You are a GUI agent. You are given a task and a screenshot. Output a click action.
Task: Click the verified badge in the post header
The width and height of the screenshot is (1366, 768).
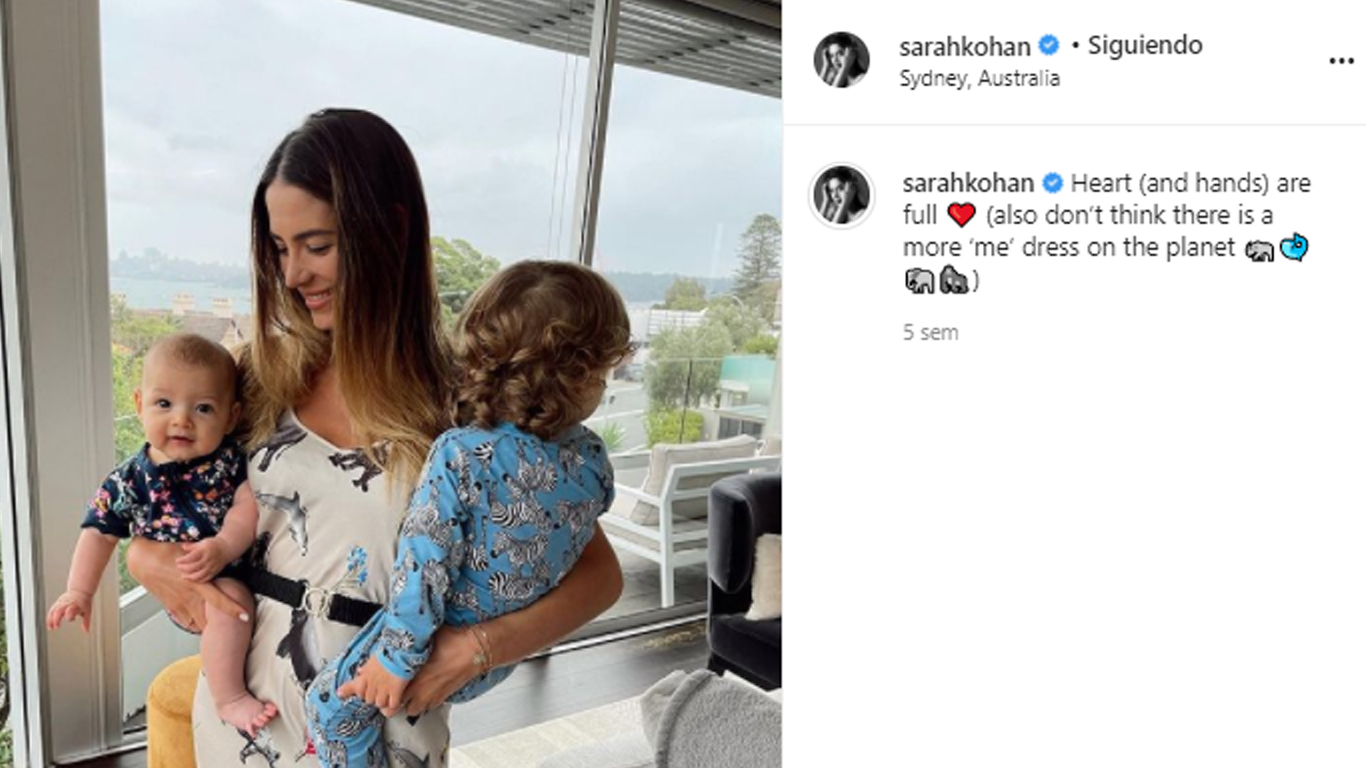(1049, 45)
